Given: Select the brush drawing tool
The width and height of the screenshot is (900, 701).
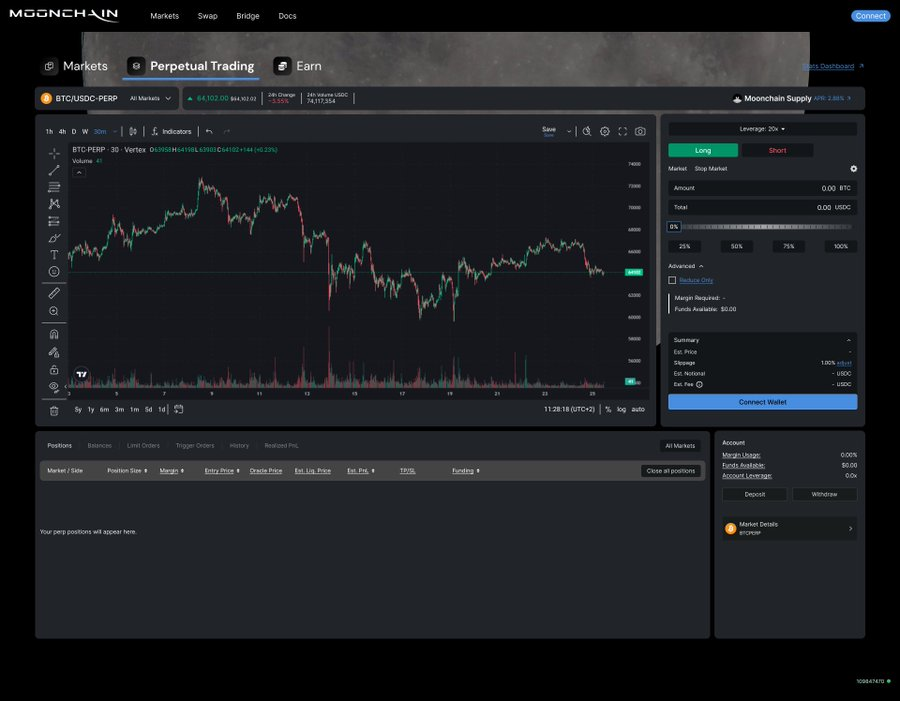Looking at the screenshot, I should 54,238.
